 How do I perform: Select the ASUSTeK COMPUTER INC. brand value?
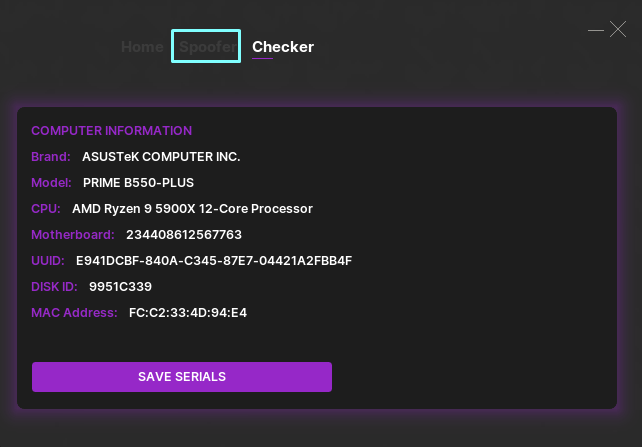161,157
